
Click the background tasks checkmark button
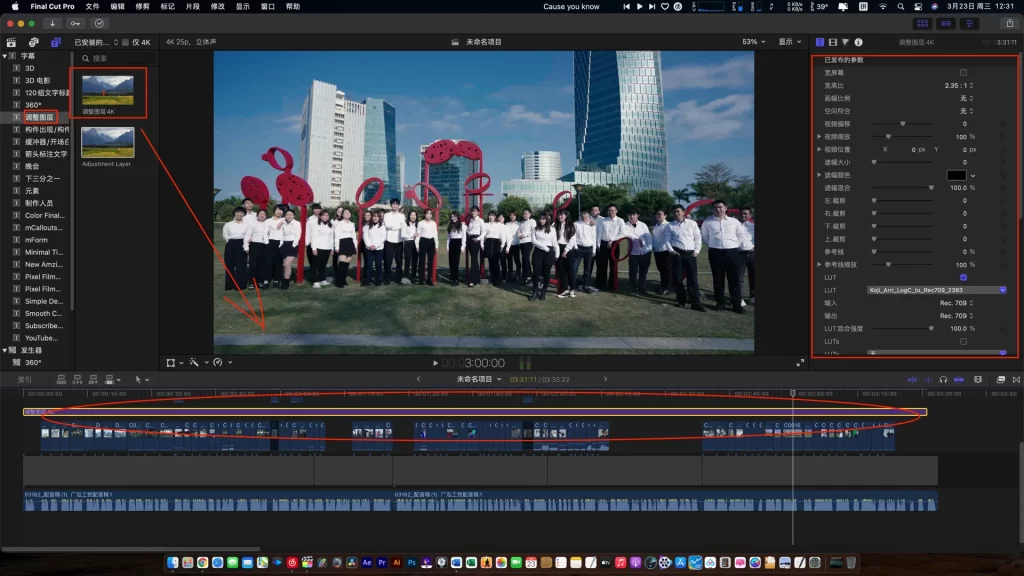coord(100,23)
